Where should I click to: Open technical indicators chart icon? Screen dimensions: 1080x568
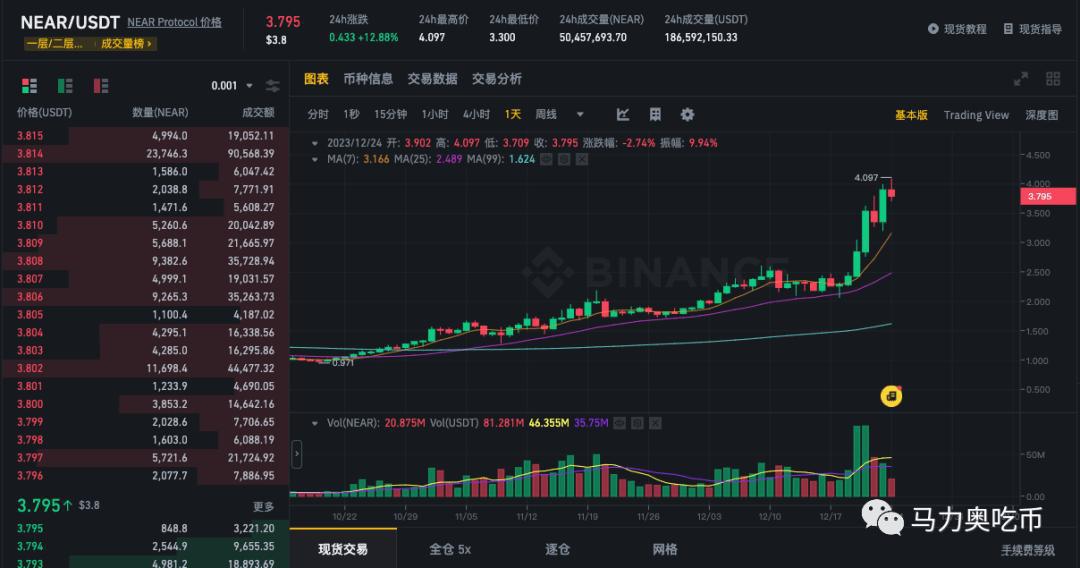[623, 115]
